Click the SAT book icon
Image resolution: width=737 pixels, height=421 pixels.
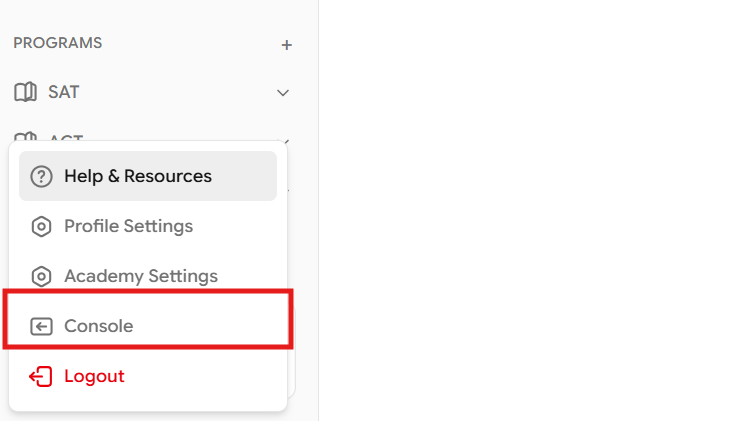click(25, 92)
